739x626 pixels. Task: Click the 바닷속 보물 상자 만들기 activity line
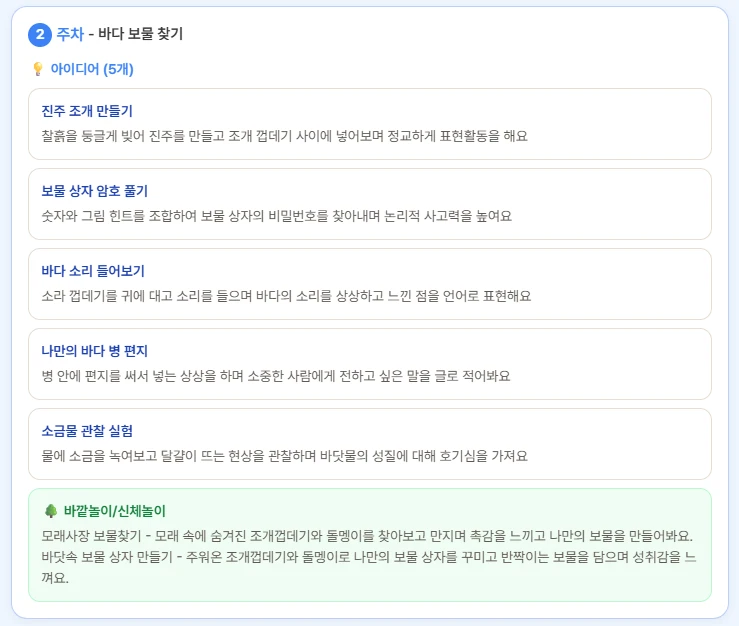369,567
